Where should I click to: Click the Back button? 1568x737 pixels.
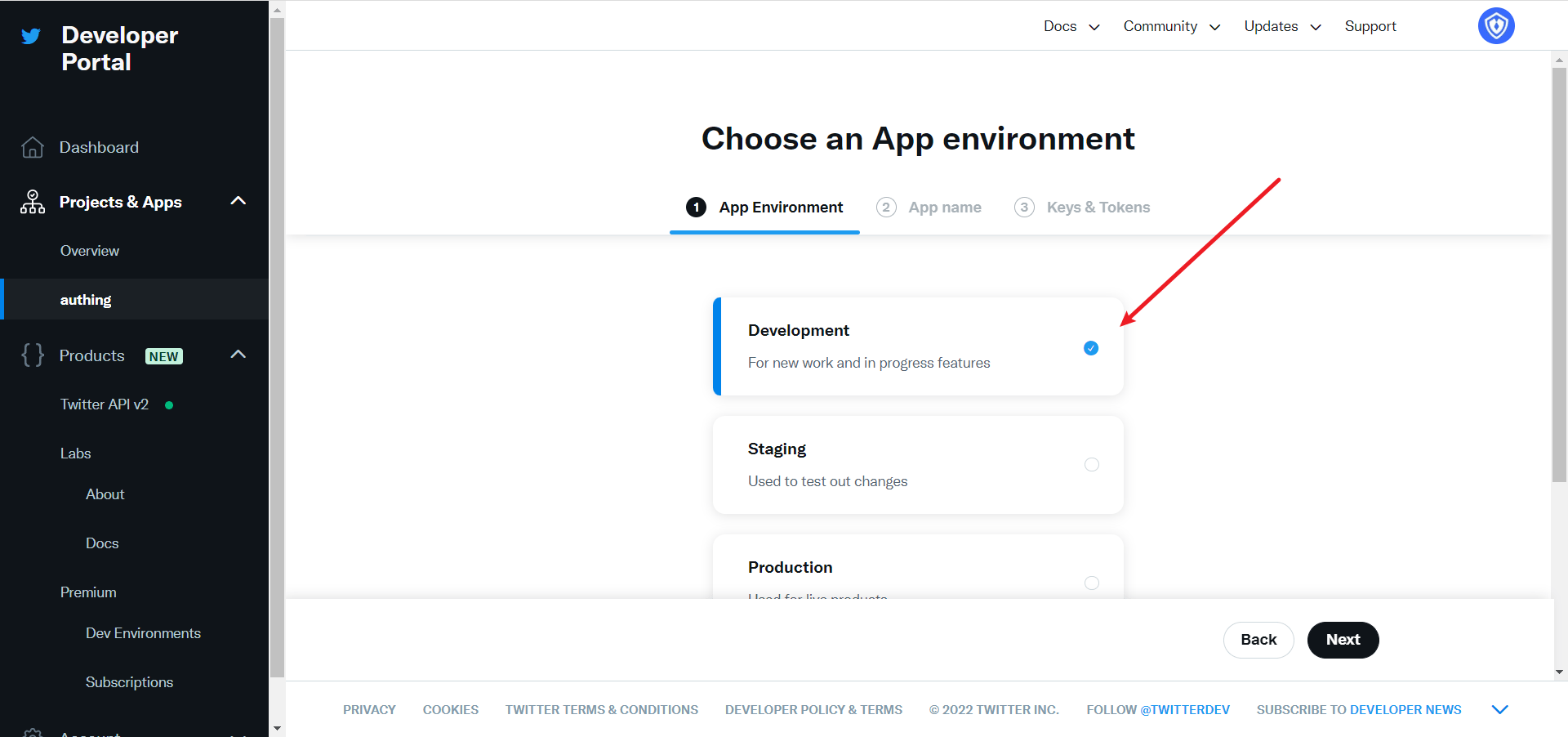tap(1258, 640)
